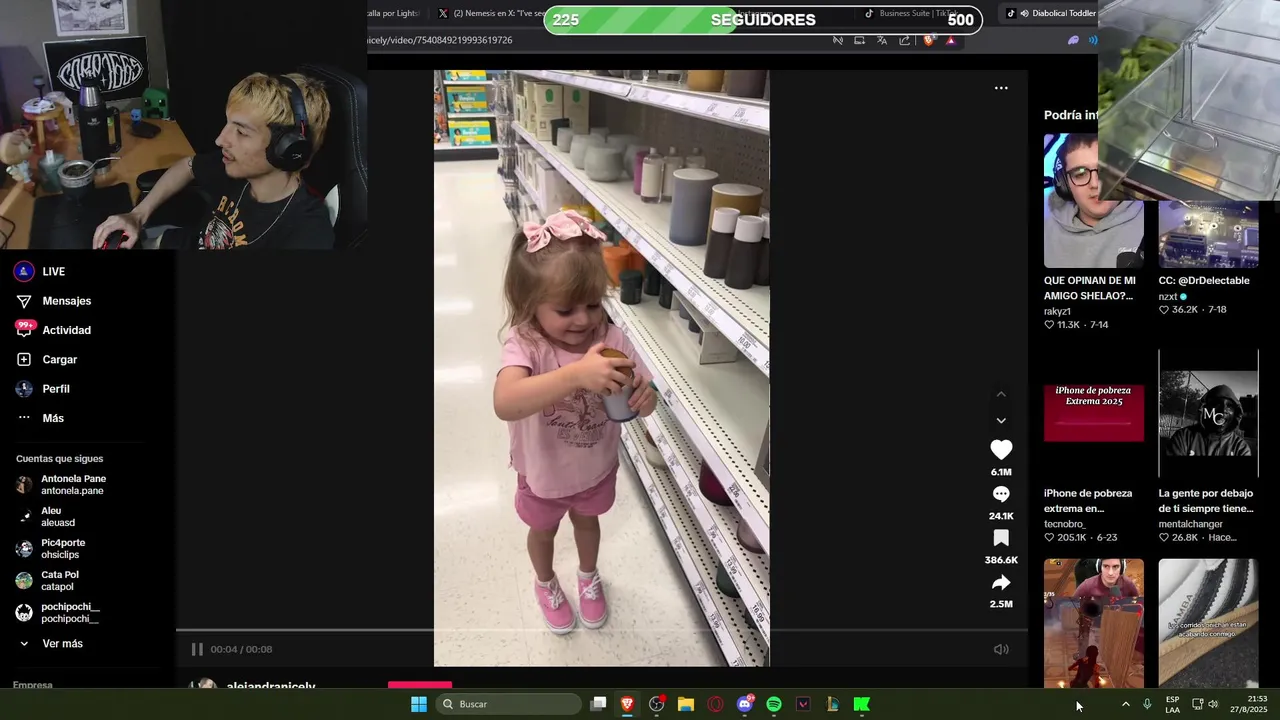Open Kick app from taskbar
The width and height of the screenshot is (1280, 720).
[x=861, y=704]
